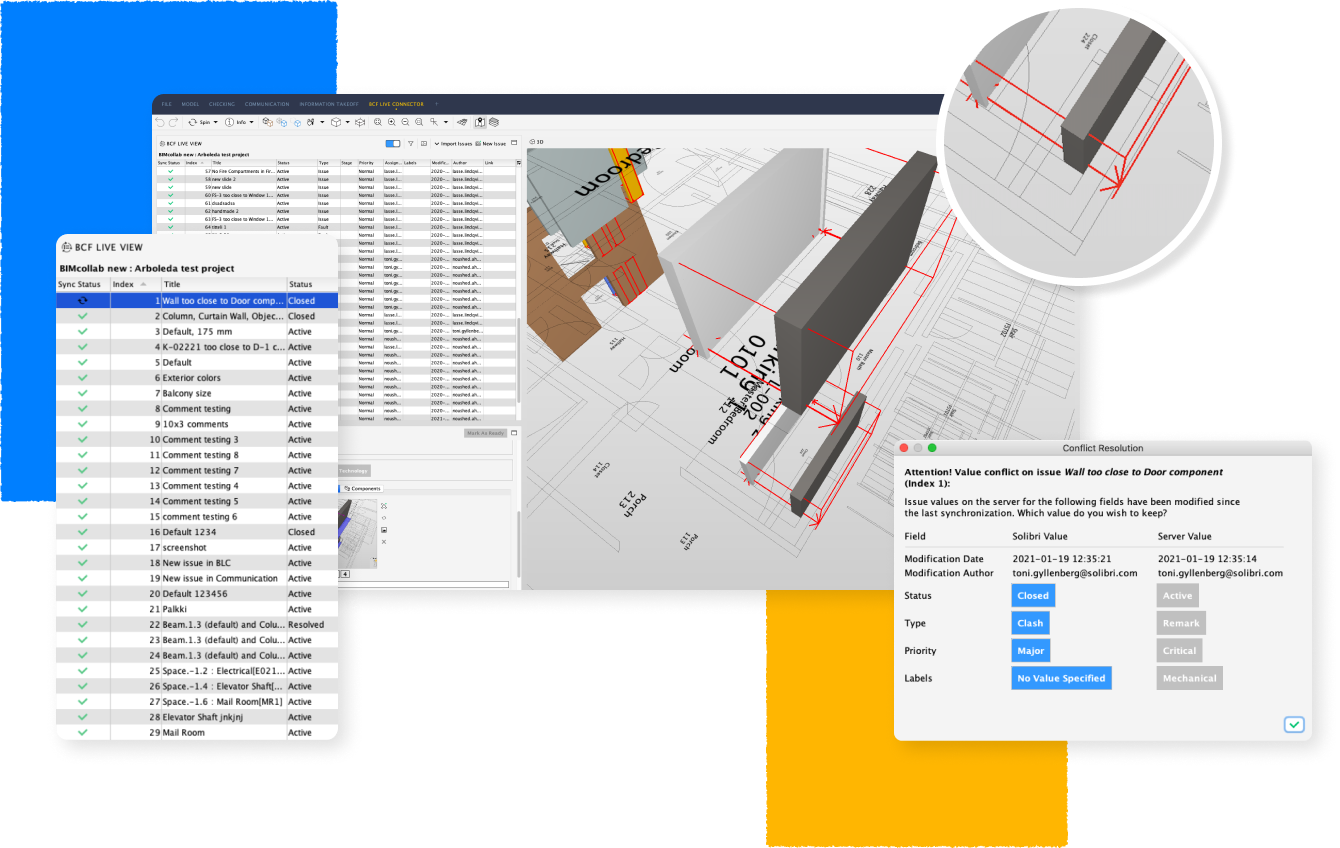Click the BCF LIVE VIEW gear icon front panel
The image size is (1340, 848).
(67, 247)
